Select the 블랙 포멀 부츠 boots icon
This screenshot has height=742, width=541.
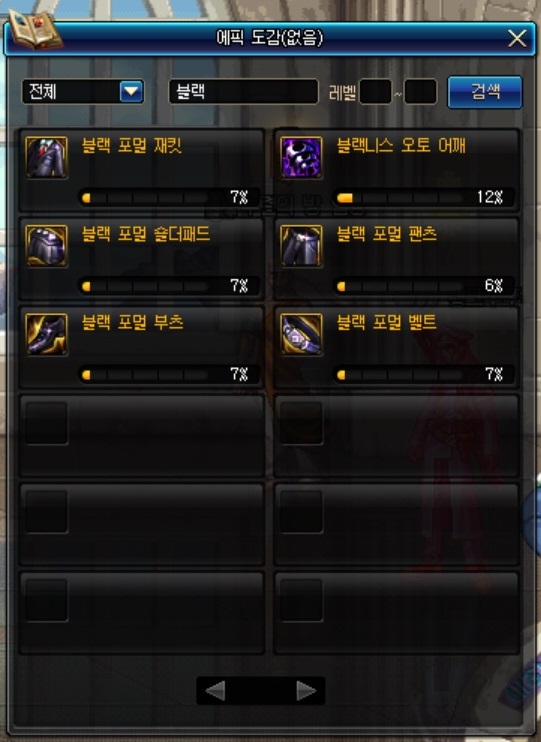coord(46,334)
